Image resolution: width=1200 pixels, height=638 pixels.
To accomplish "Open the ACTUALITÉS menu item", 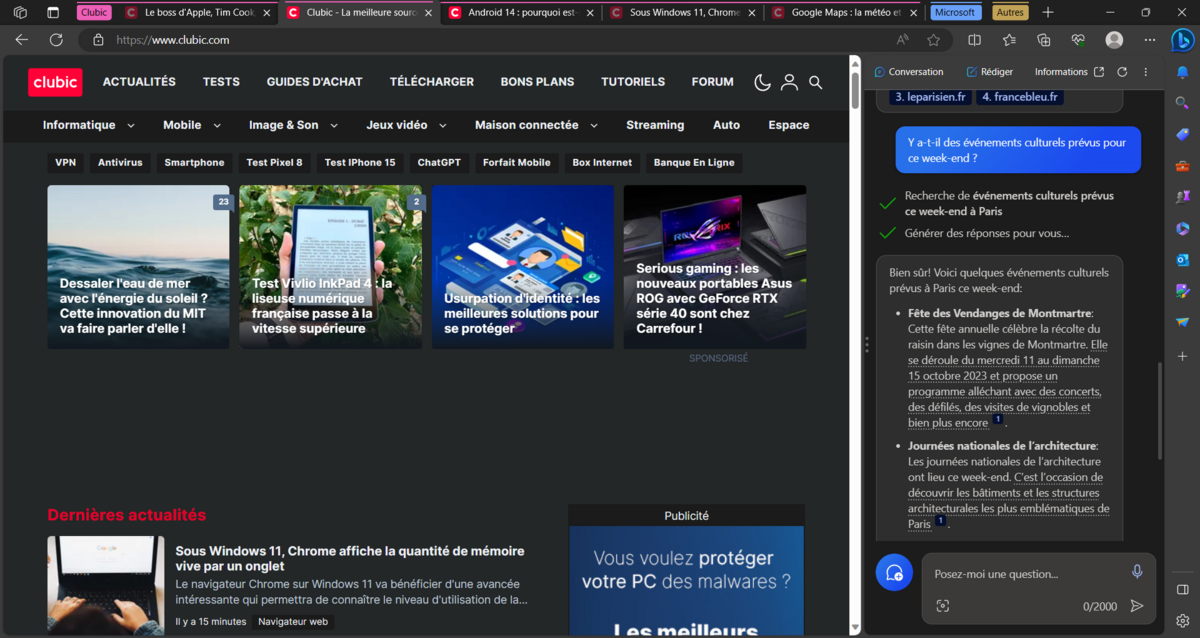I will (139, 82).
